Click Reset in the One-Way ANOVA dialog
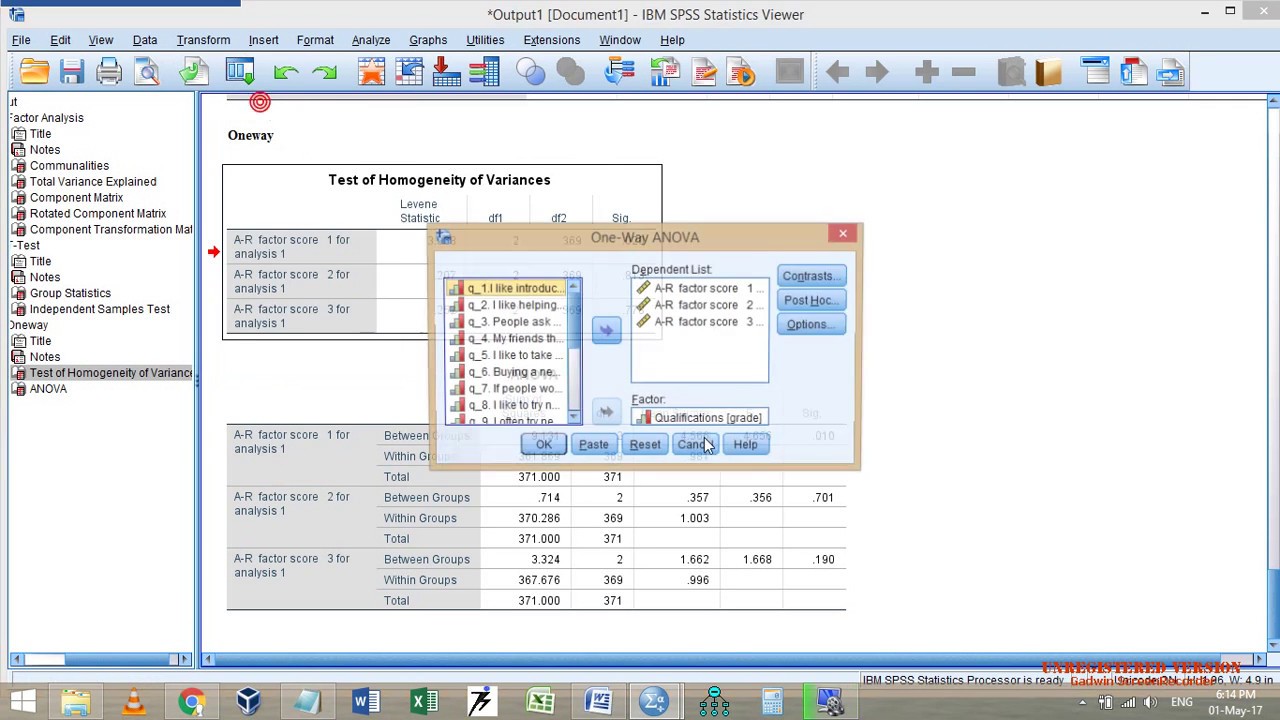This screenshot has height=720, width=1280. click(x=645, y=444)
